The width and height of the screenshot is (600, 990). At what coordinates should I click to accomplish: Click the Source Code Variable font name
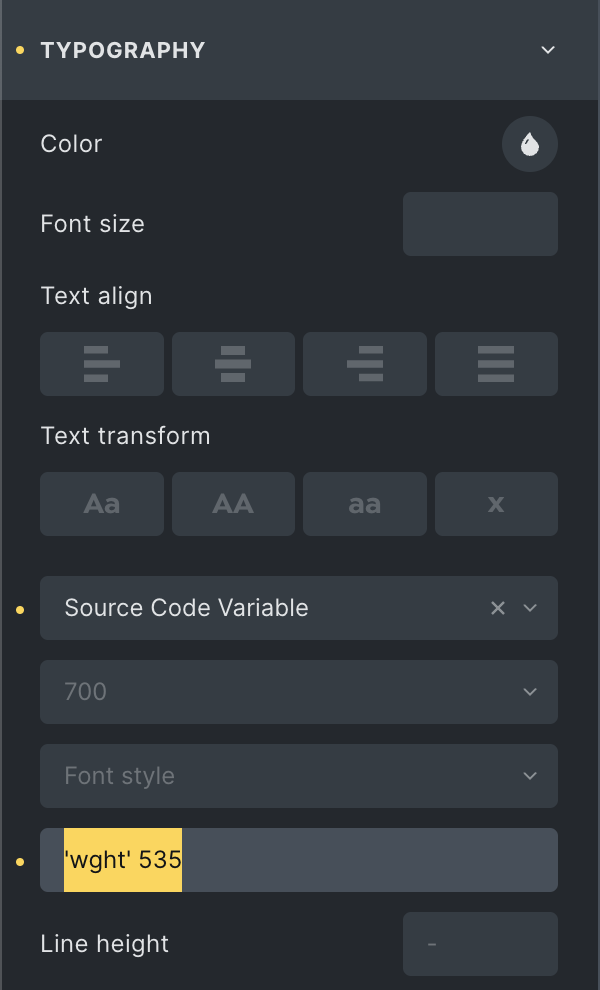187,608
